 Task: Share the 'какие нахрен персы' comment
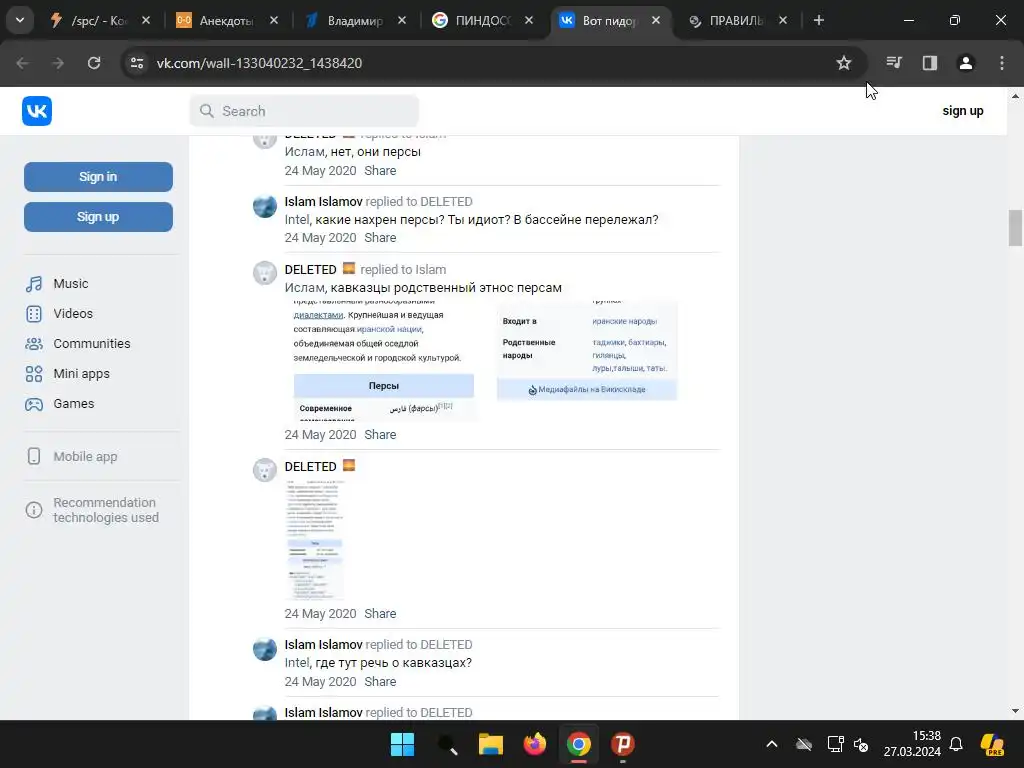point(380,238)
